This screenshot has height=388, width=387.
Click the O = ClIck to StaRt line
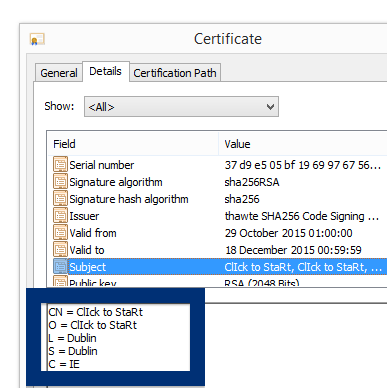92,325
